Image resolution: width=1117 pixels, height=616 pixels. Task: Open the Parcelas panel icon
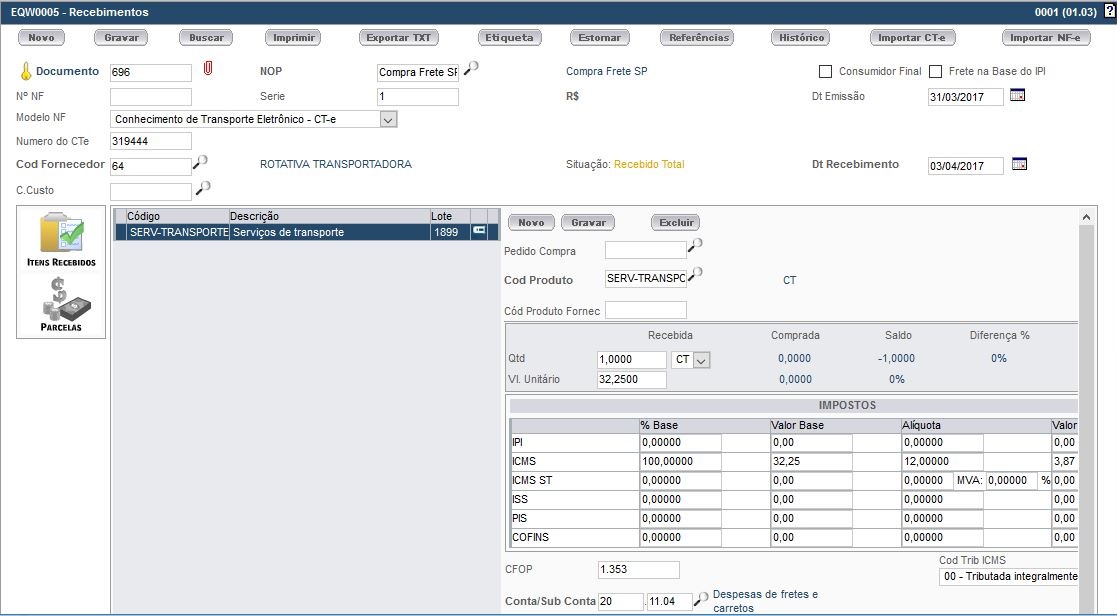click(x=61, y=305)
